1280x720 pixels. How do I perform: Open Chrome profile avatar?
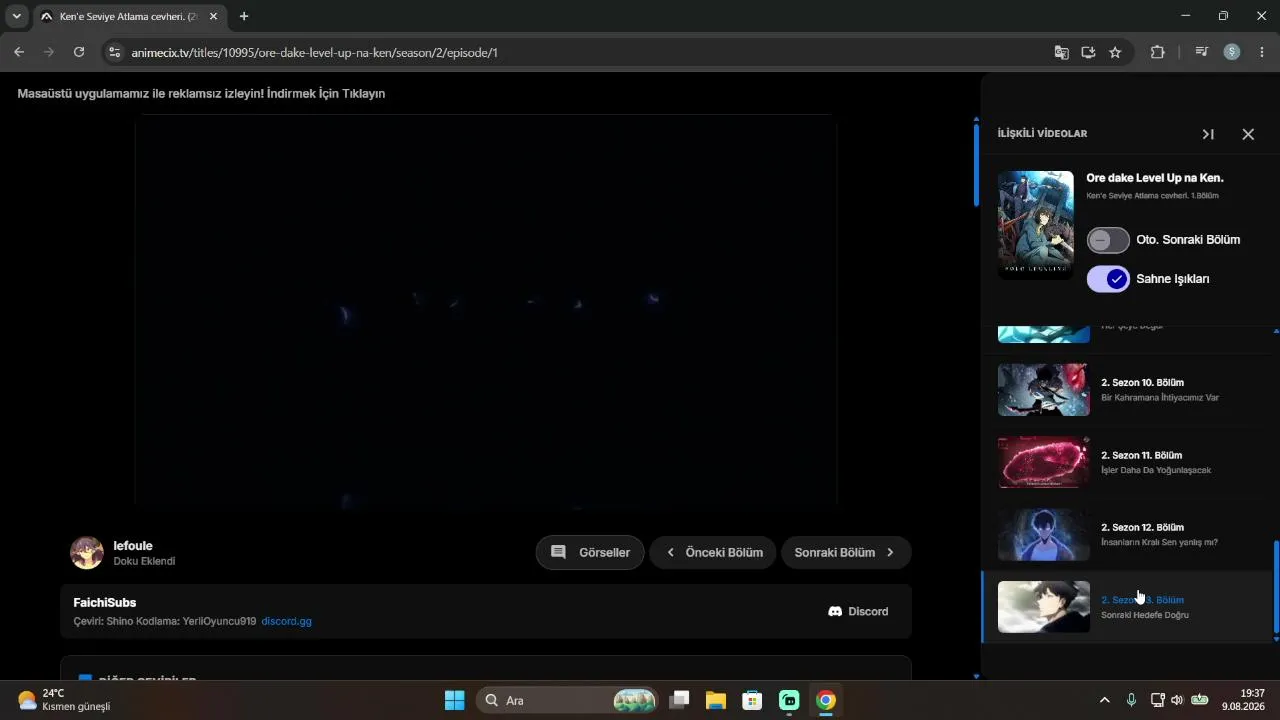[x=1232, y=52]
